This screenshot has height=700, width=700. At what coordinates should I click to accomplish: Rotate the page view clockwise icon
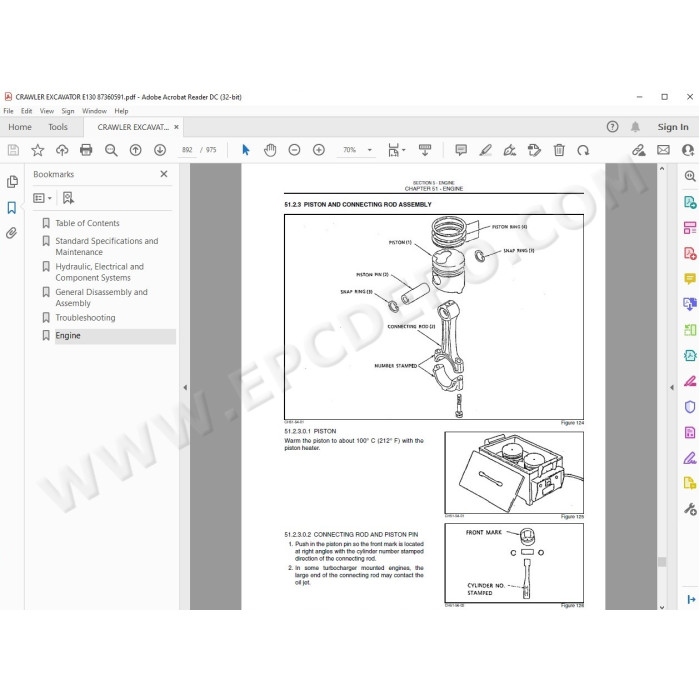point(583,150)
